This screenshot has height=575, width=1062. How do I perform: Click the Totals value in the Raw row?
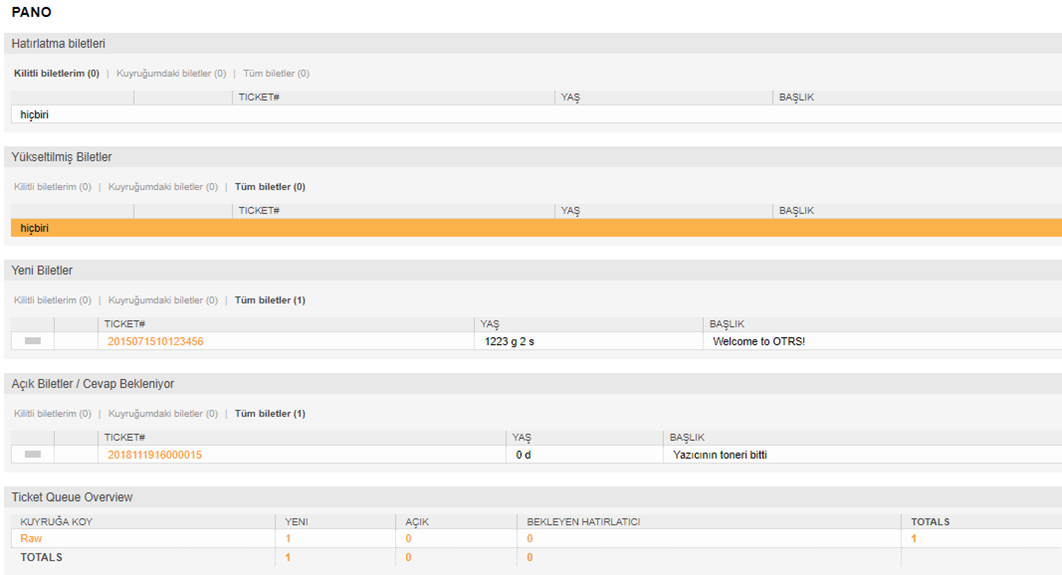pos(914,539)
